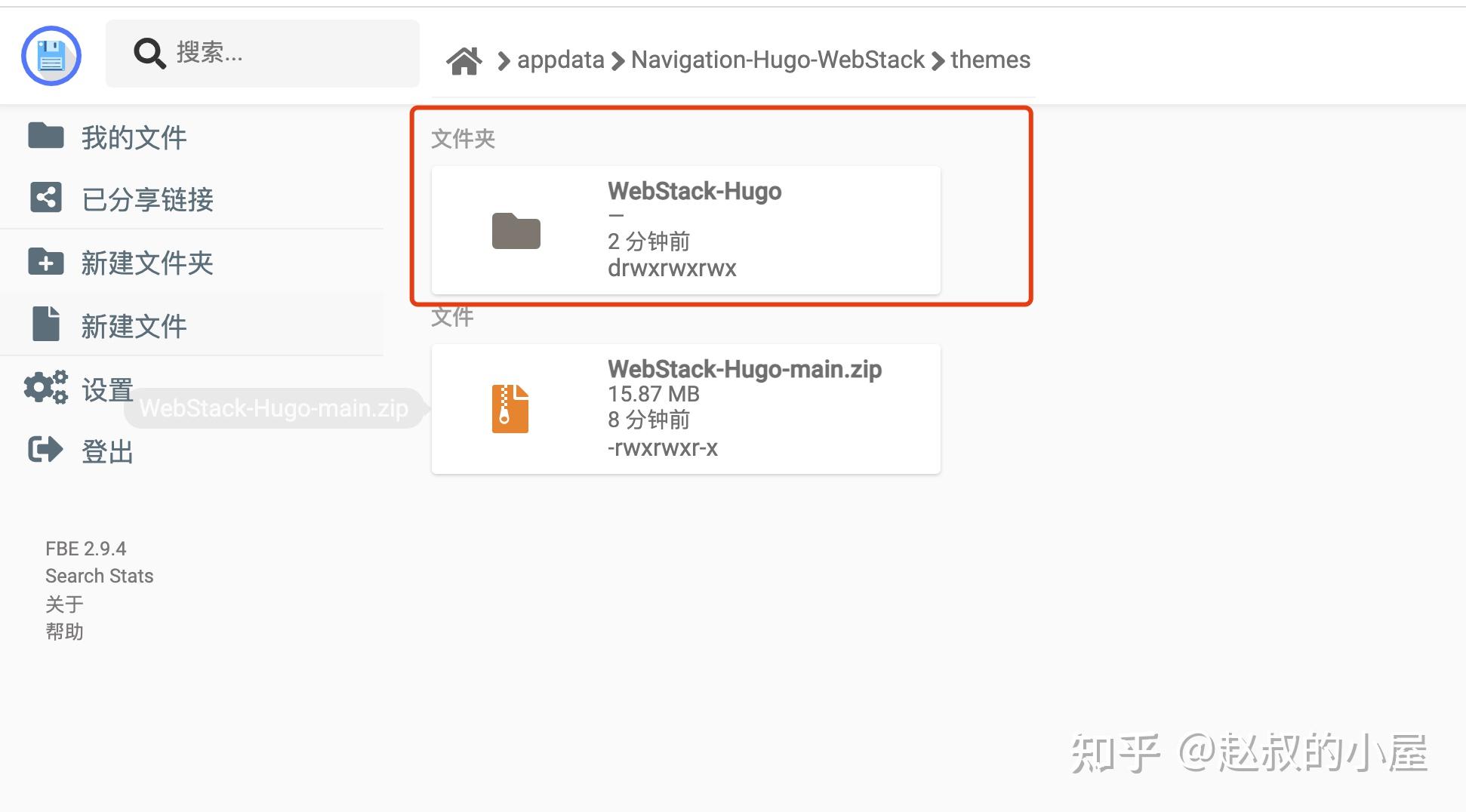Click the Search Stats link

[x=99, y=576]
